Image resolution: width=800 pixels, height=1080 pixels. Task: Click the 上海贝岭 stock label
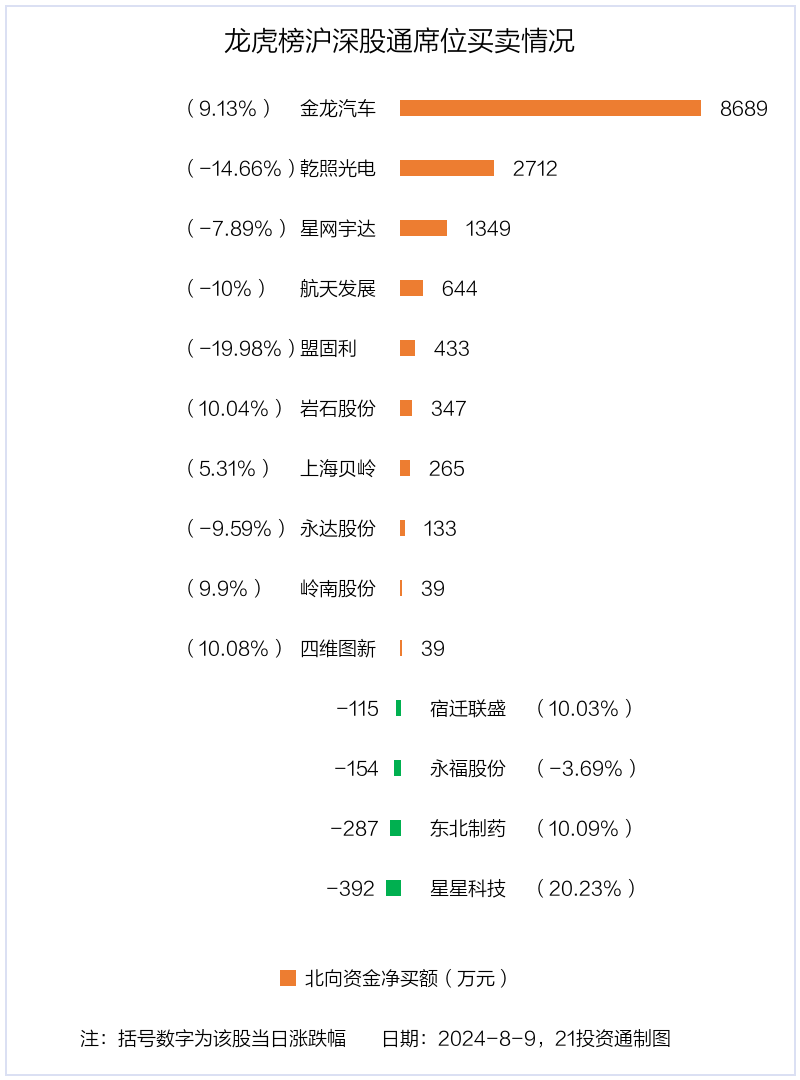click(x=338, y=468)
